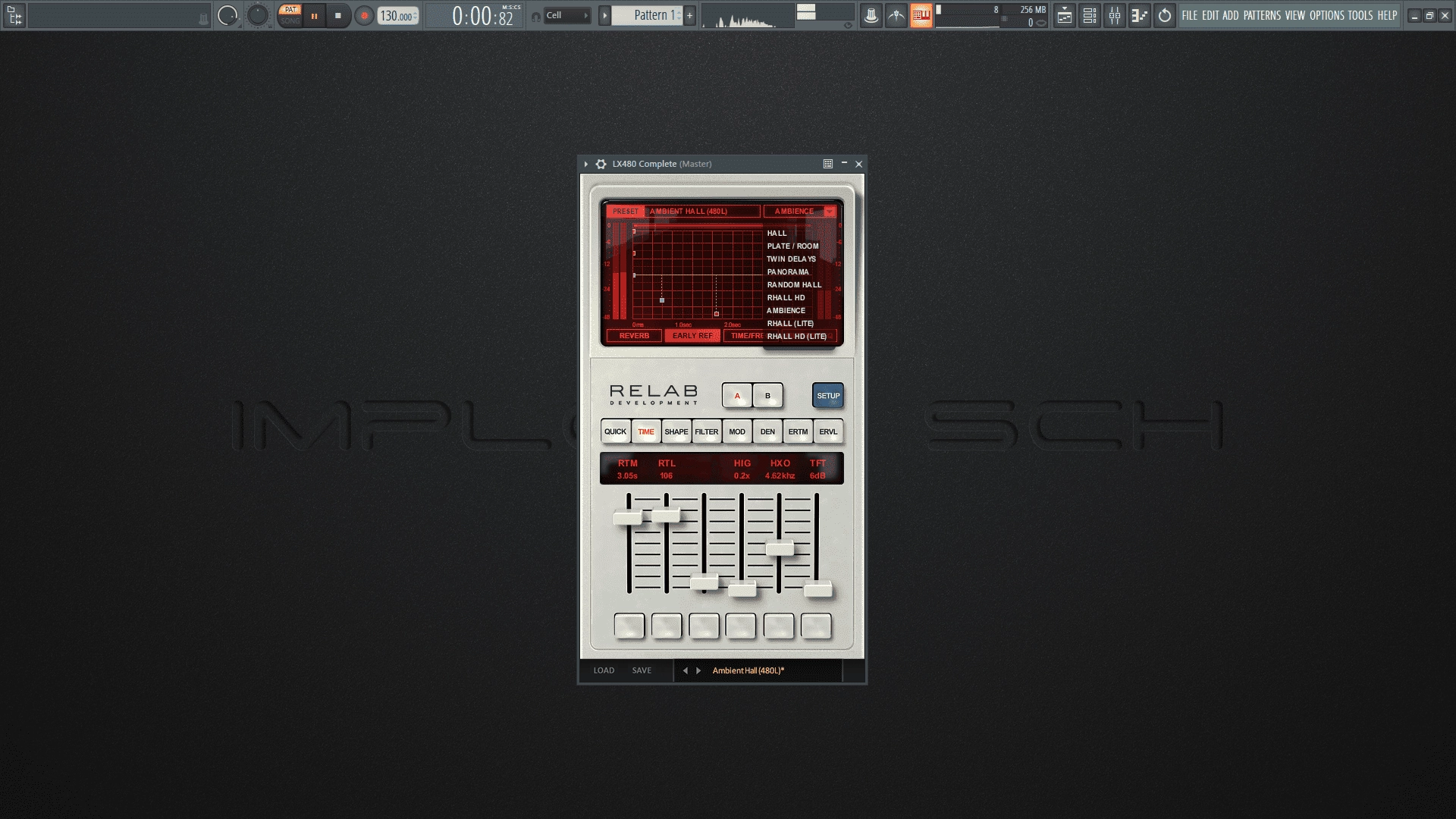This screenshot has width=1456, height=819.
Task: Toggle the Record button
Action: click(365, 15)
